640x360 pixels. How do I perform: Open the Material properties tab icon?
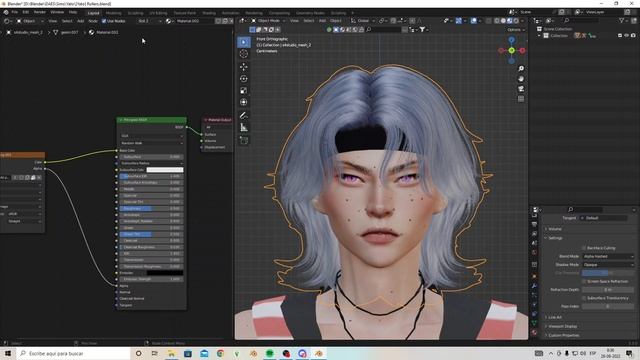pyautogui.click(x=534, y=333)
